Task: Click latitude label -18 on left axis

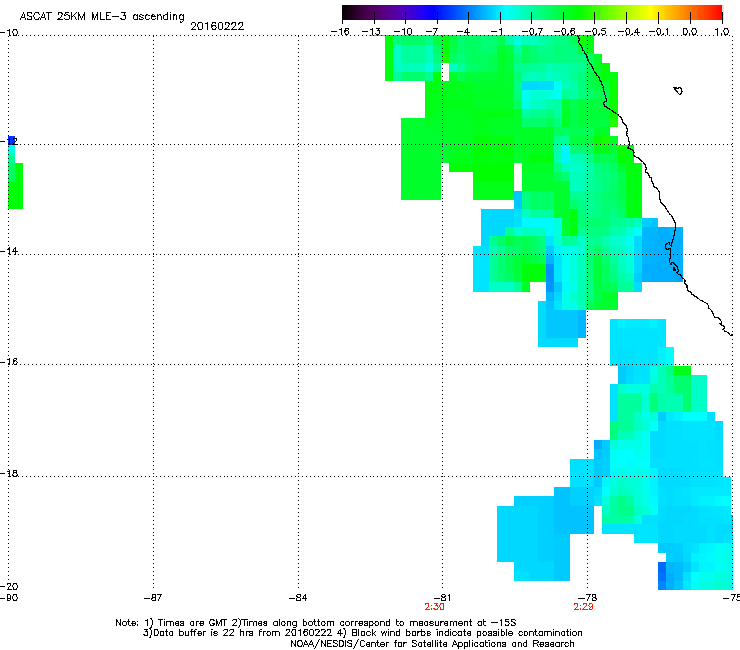Action: pos(9,473)
